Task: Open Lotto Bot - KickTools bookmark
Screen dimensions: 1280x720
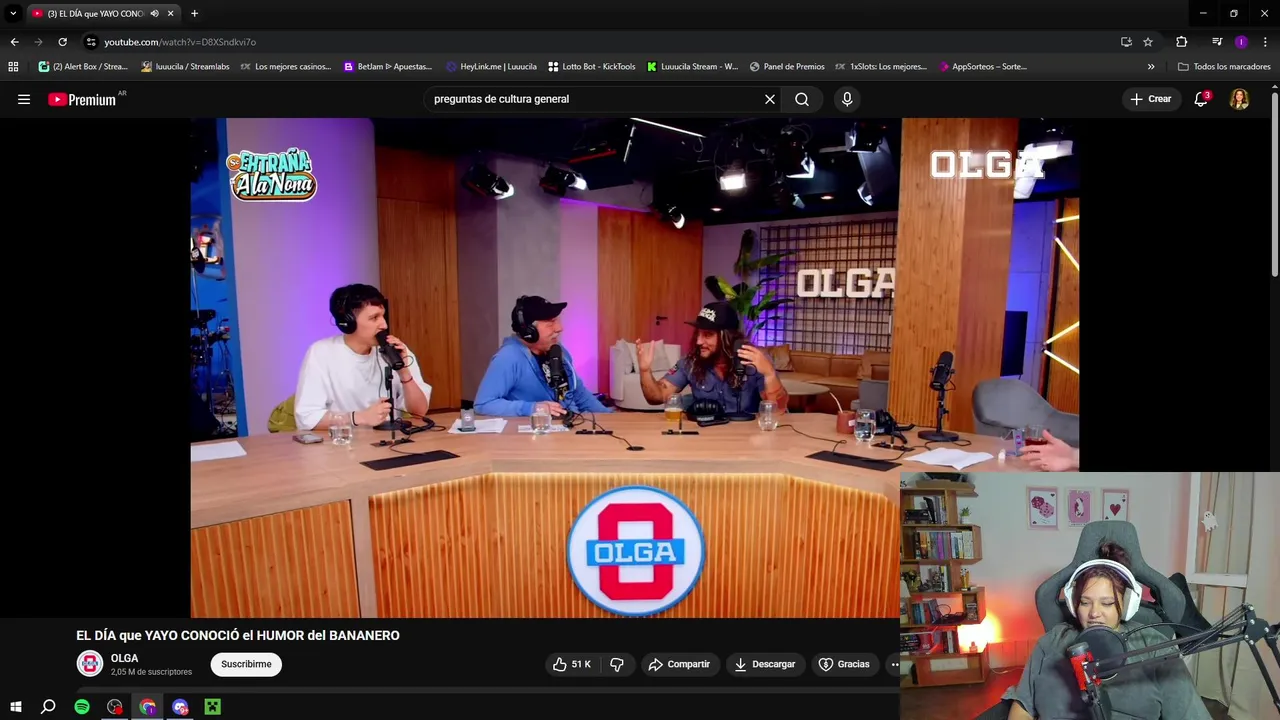Action: [592, 67]
